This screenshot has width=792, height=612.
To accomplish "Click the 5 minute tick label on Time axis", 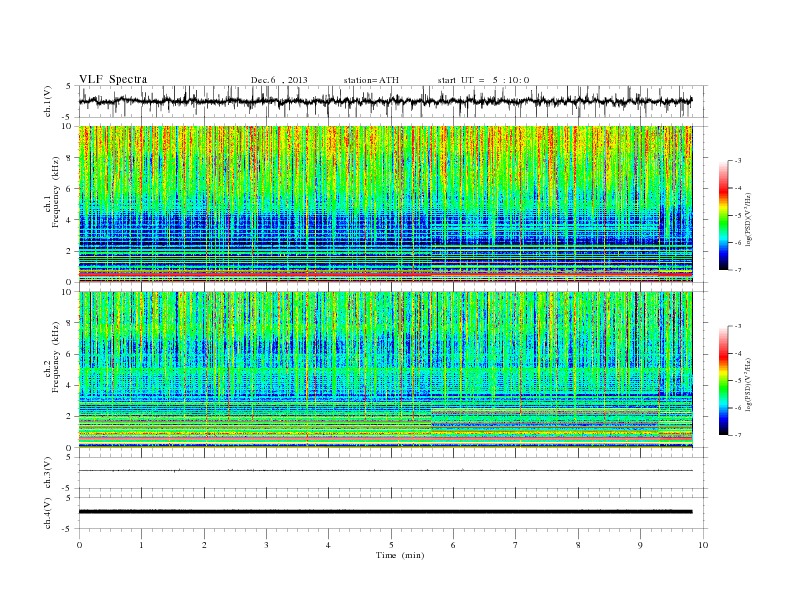I will (x=391, y=545).
